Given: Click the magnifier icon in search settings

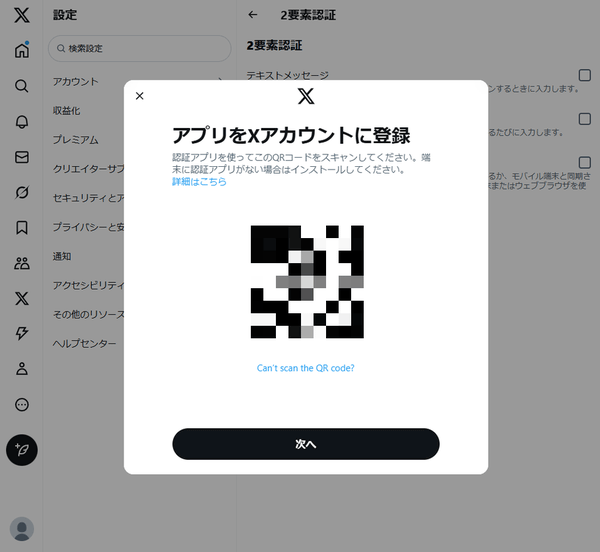Looking at the screenshot, I should click(x=61, y=49).
